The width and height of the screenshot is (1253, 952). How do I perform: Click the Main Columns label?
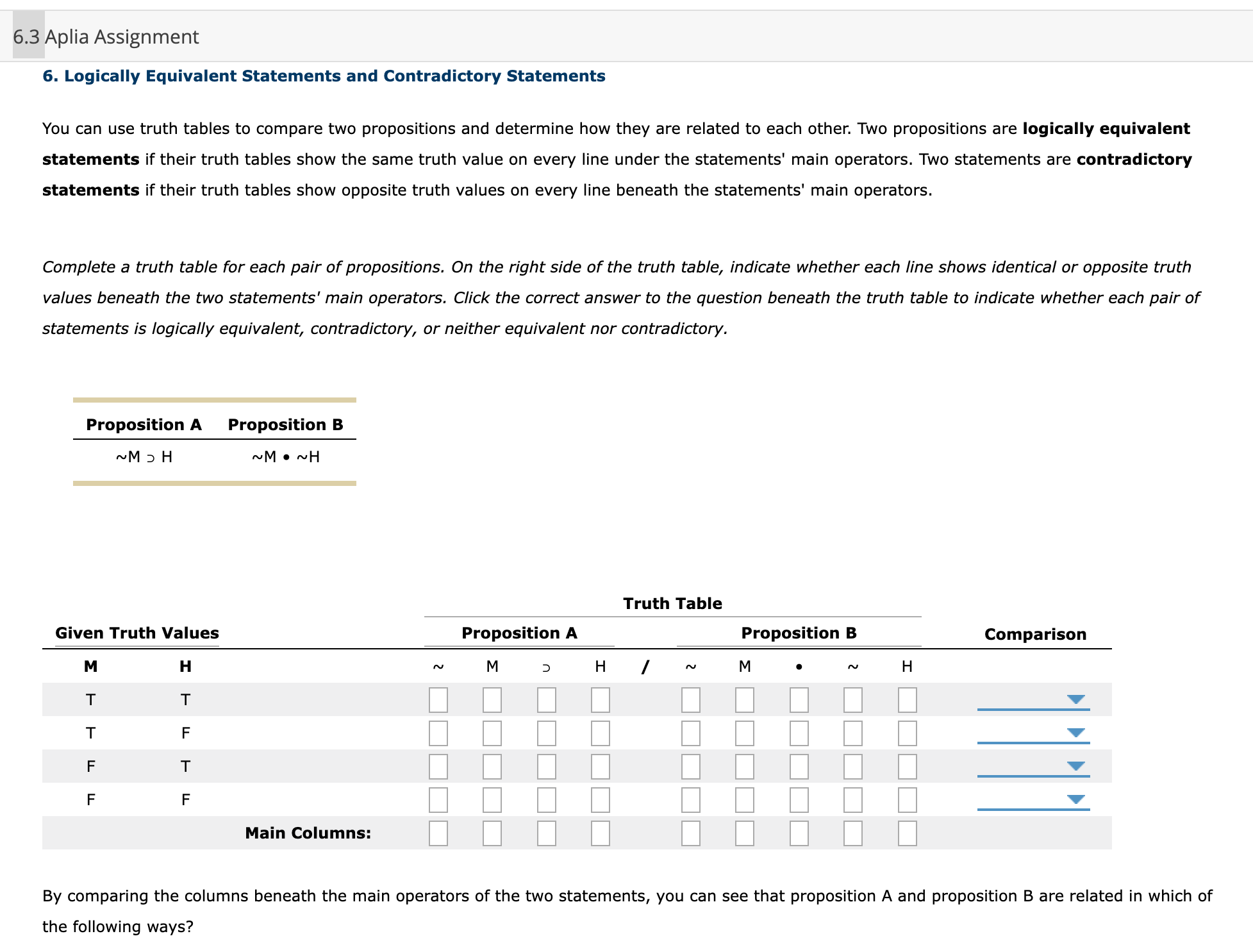click(x=308, y=833)
